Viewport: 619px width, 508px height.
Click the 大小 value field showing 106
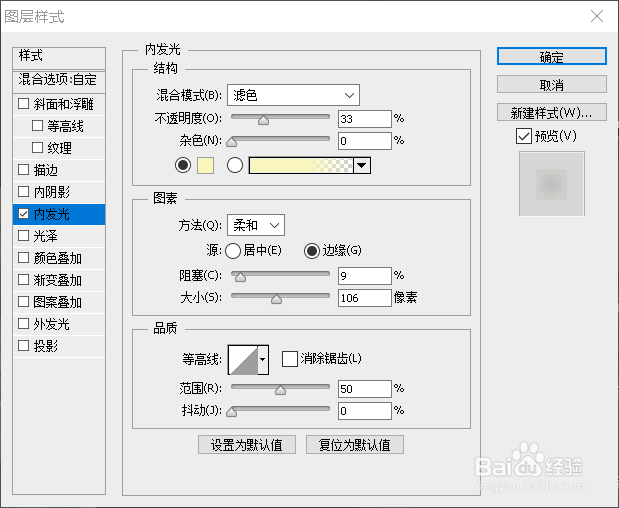365,298
